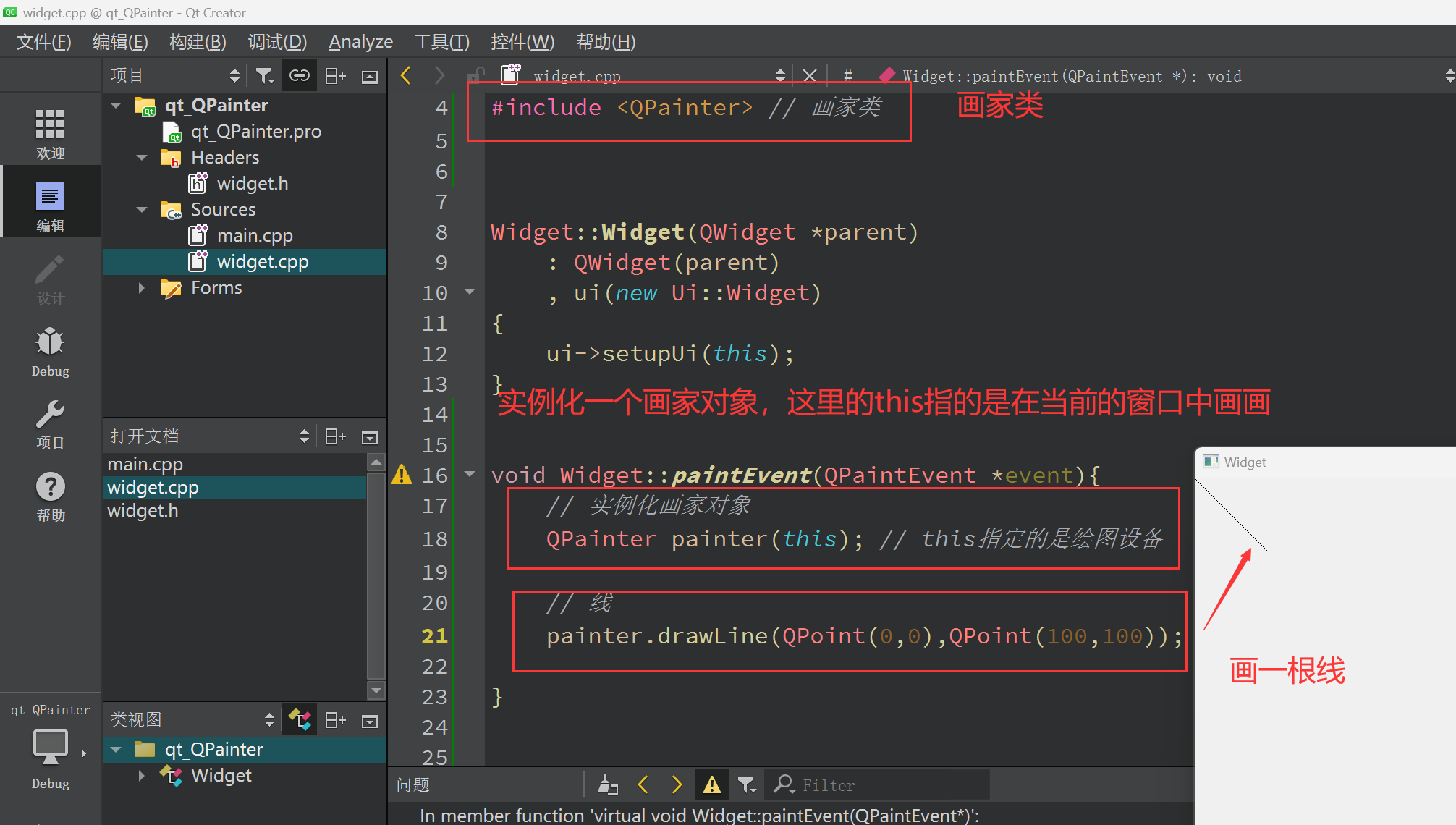Switch to Edit mode

(x=50, y=206)
